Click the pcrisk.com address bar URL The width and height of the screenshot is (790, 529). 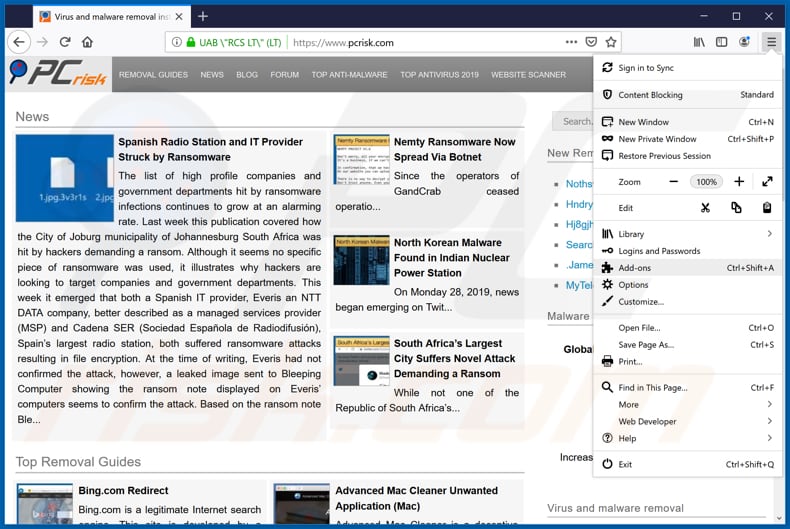click(343, 43)
